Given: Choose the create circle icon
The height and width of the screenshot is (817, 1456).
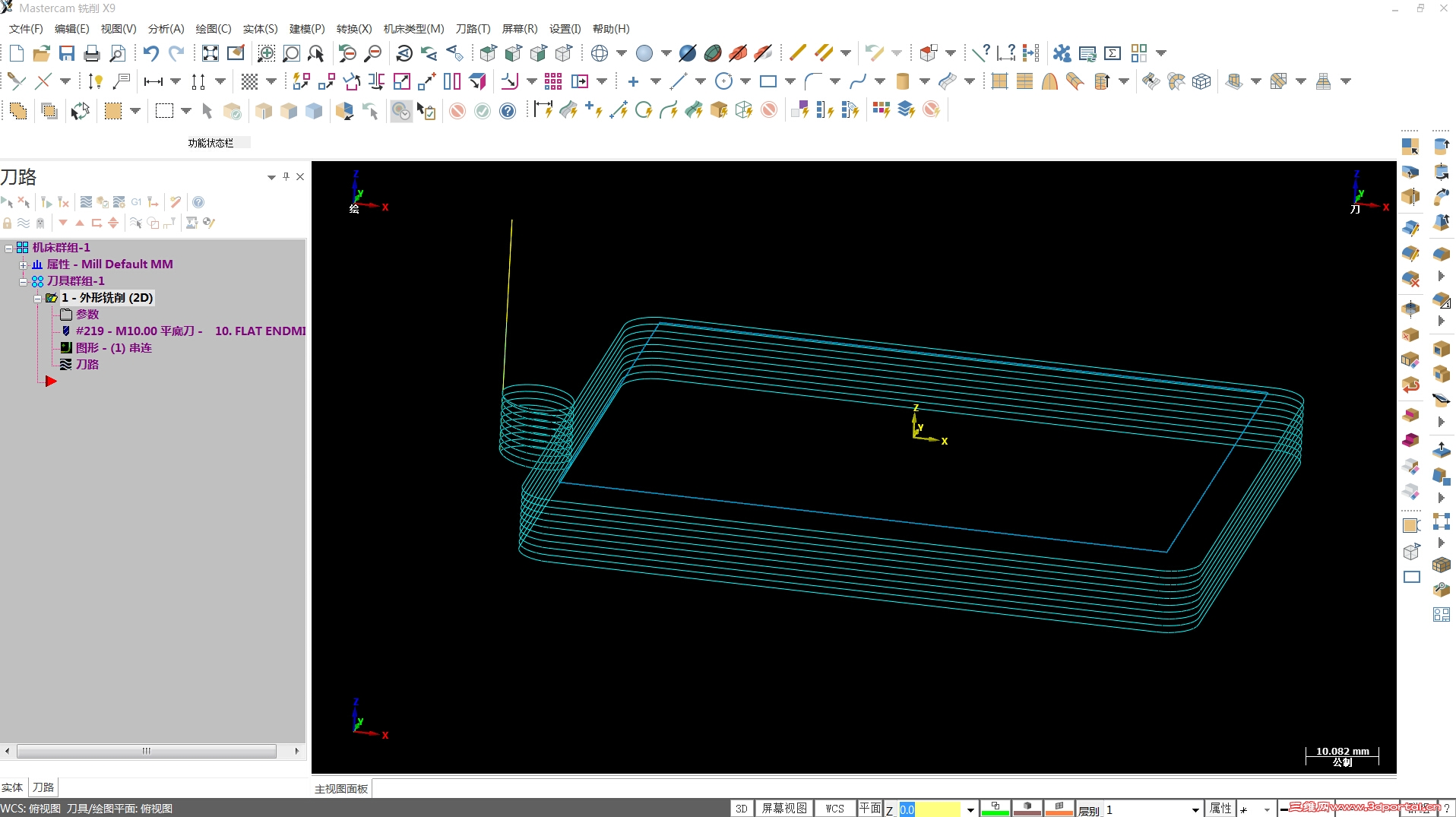Looking at the screenshot, I should (724, 81).
